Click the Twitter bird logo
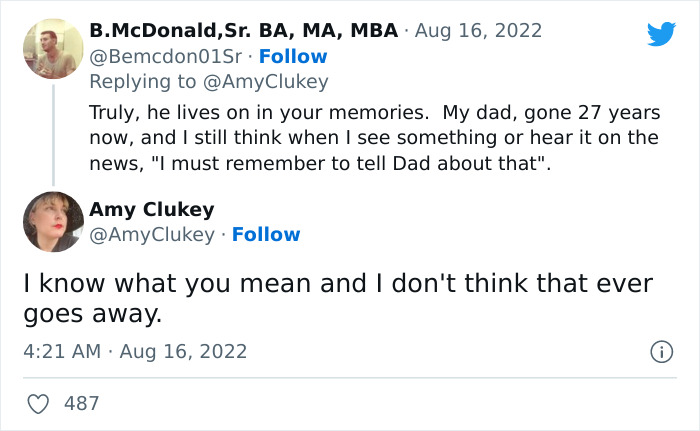This screenshot has height=431, width=700. [661, 35]
